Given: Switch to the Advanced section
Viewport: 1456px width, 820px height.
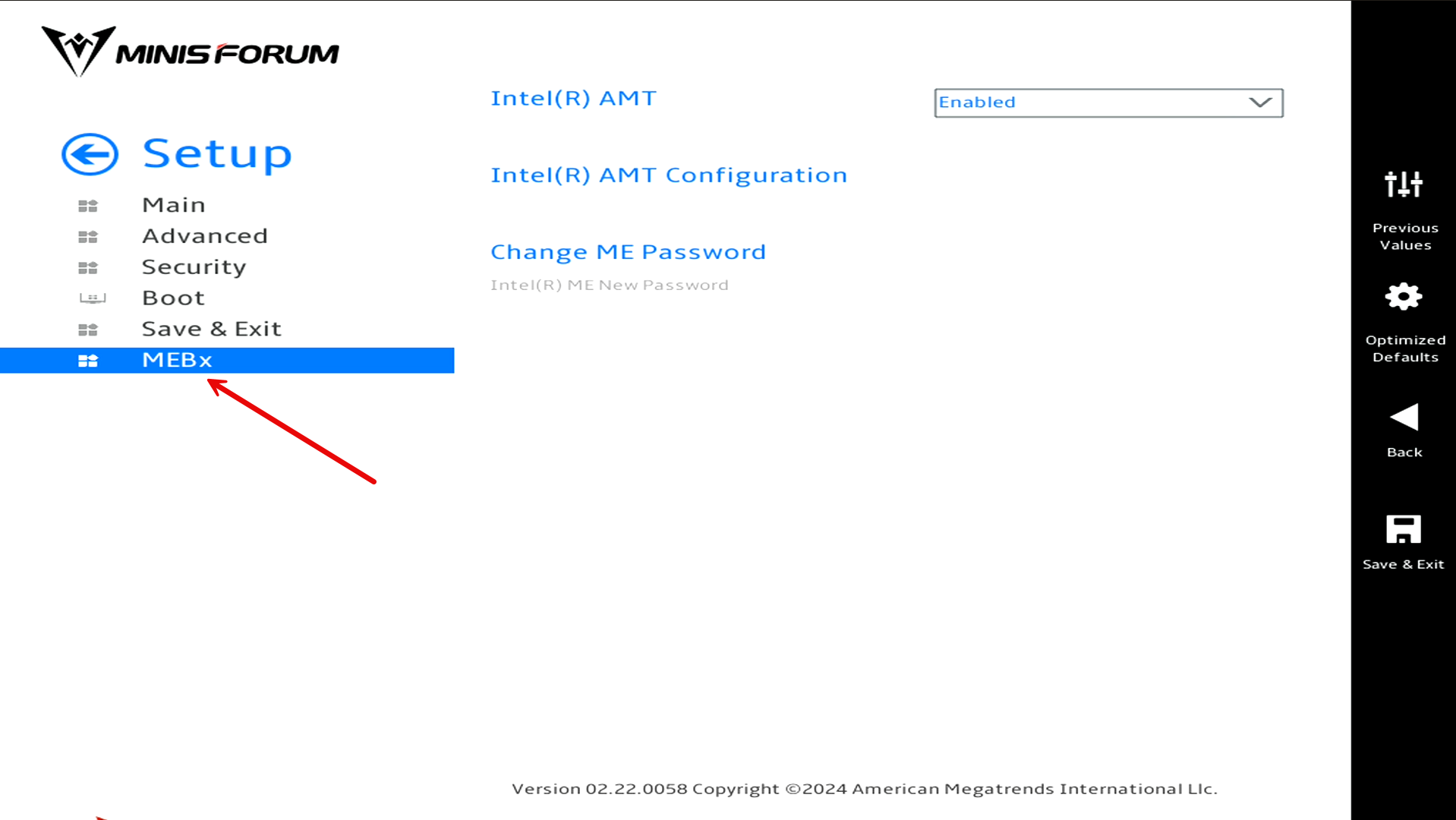Looking at the screenshot, I should 204,235.
